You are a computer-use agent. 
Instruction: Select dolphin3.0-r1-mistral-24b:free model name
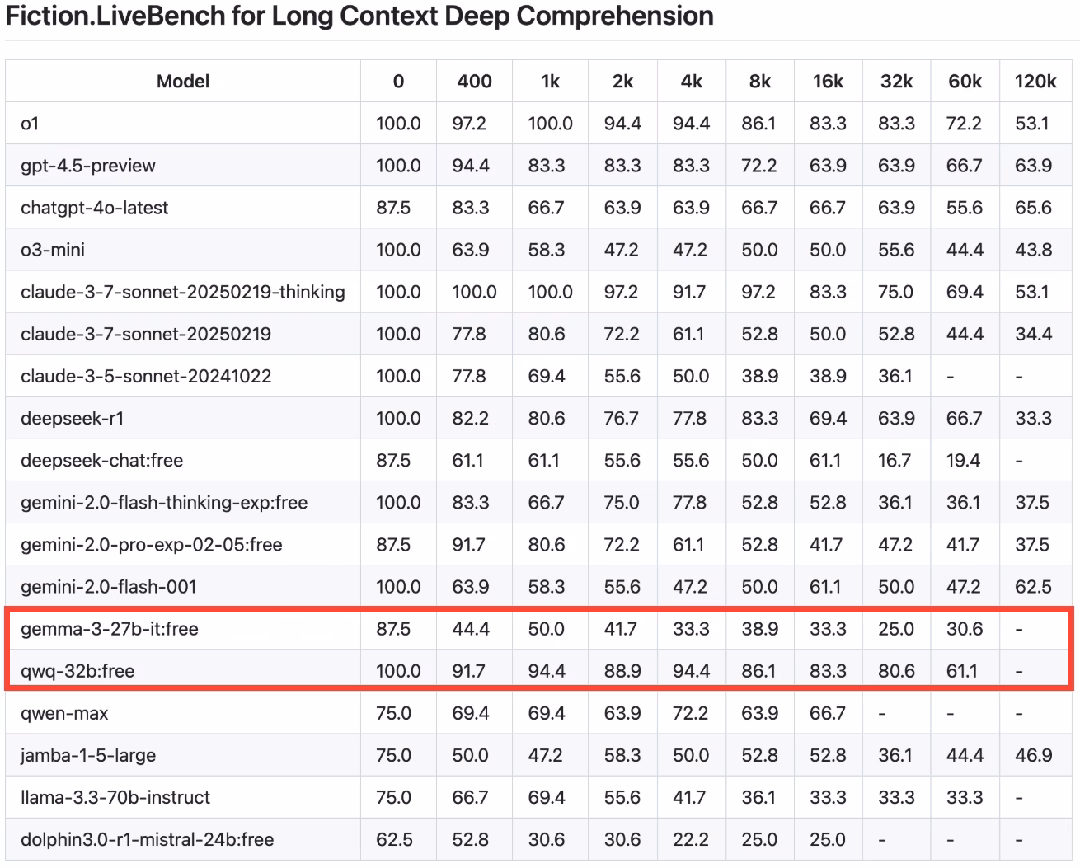pos(147,840)
